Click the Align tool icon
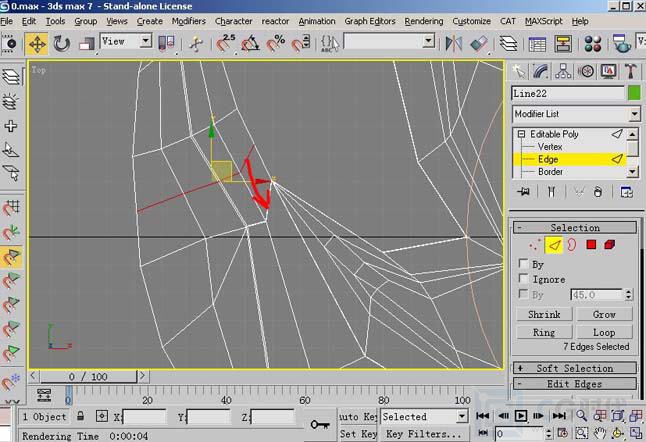Image resolution: width=646 pixels, height=442 pixels. (479, 44)
